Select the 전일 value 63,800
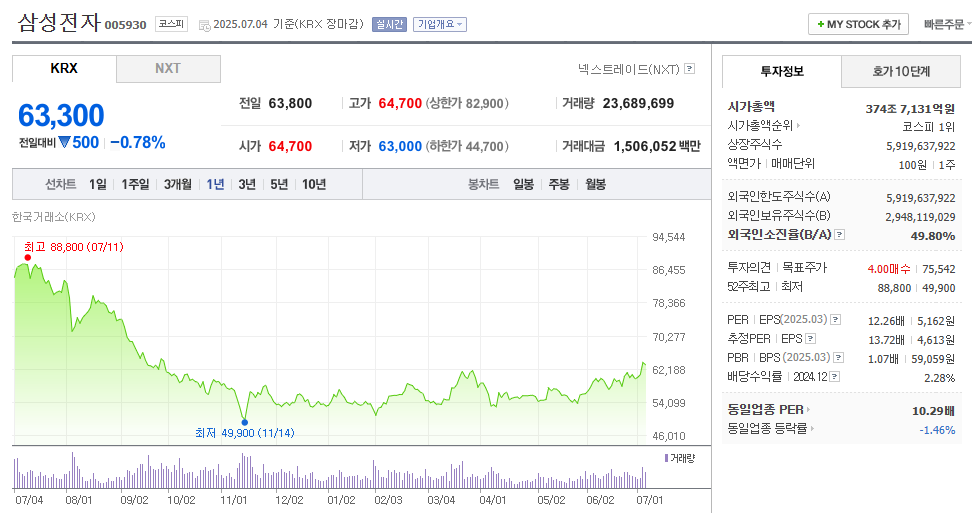 point(290,103)
